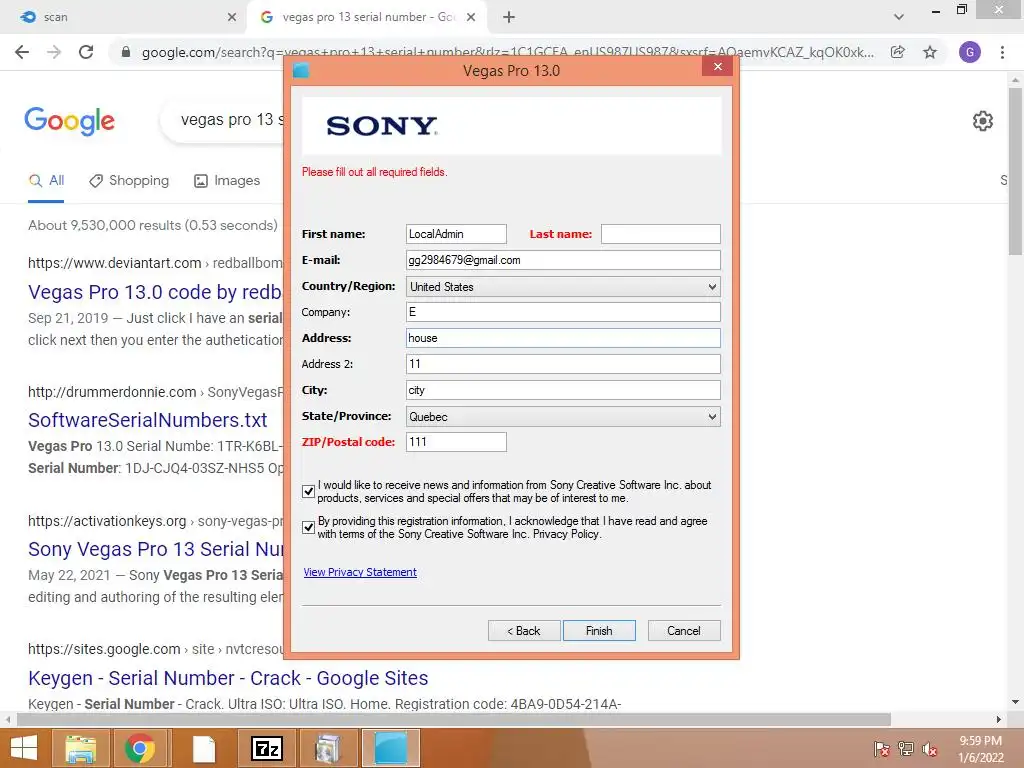This screenshot has width=1024, height=768.
Task: Open Sony Vegas Pro 13 Serial result
Action: click(155, 549)
